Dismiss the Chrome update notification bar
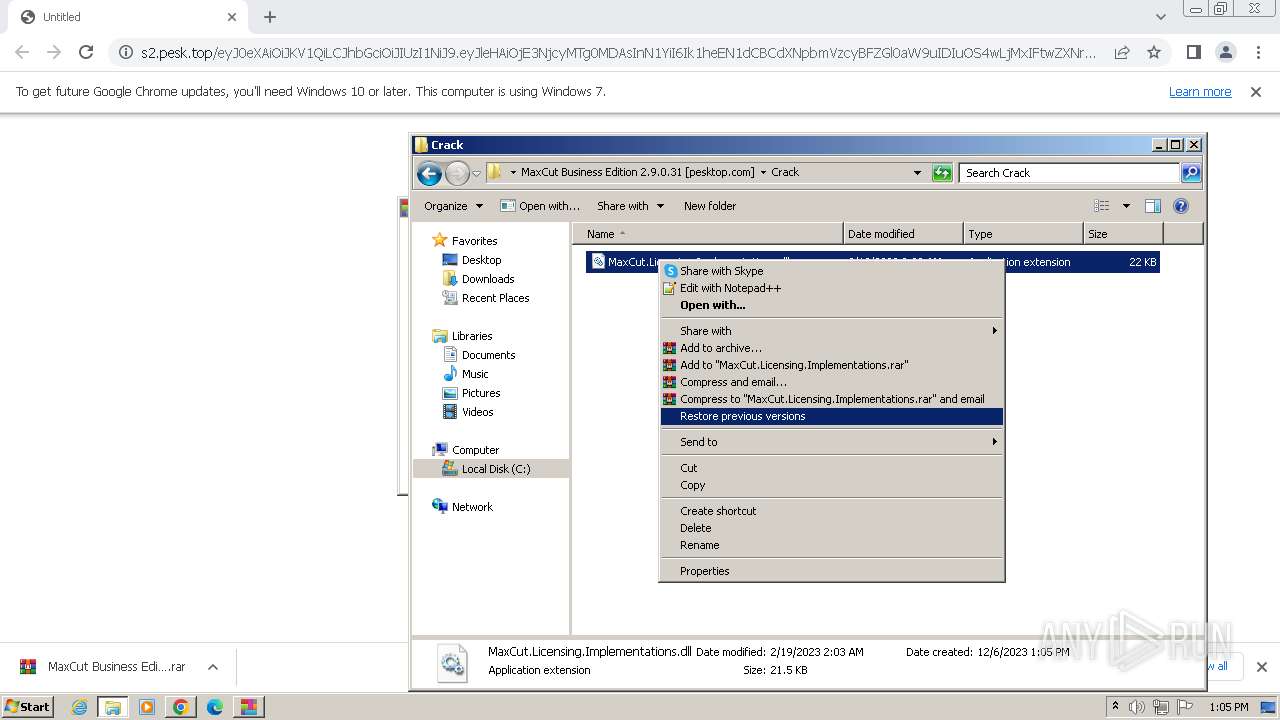 tap(1256, 91)
